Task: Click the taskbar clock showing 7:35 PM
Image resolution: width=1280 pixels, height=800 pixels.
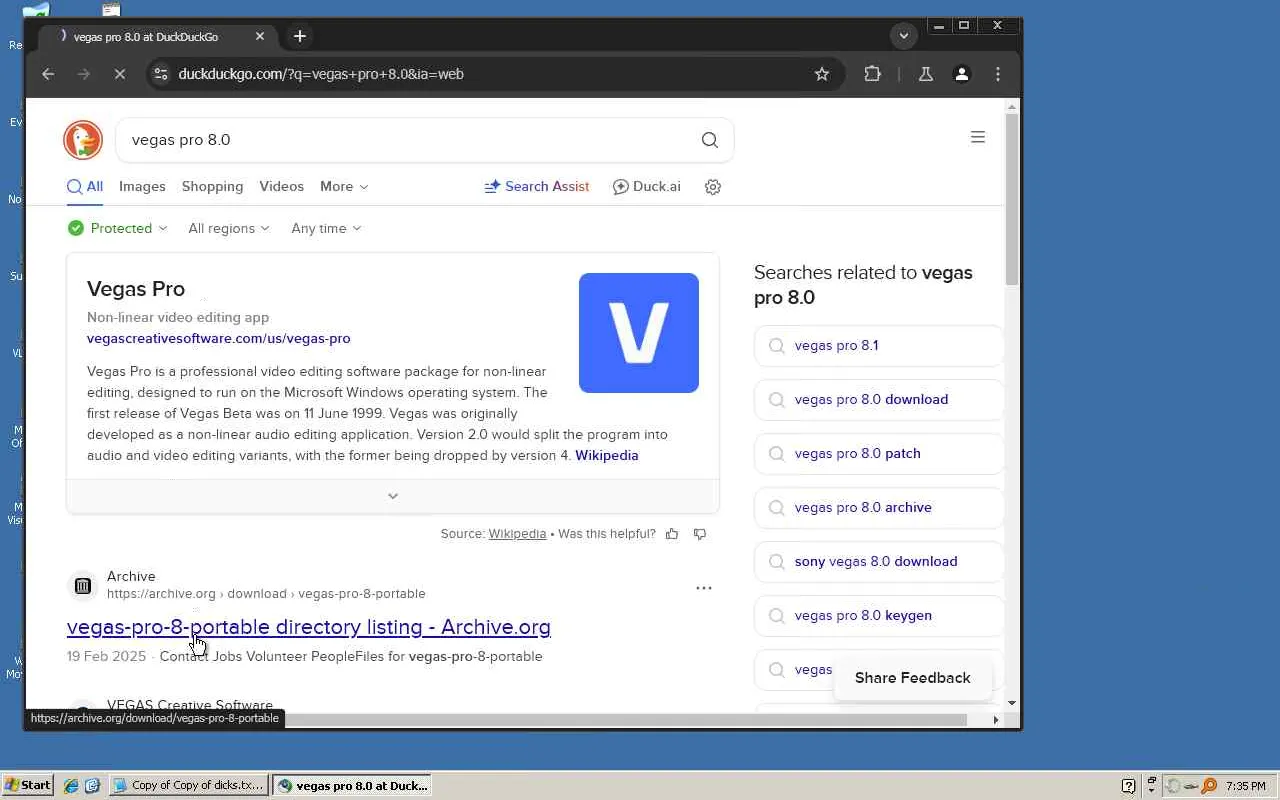Action: (x=1245, y=786)
